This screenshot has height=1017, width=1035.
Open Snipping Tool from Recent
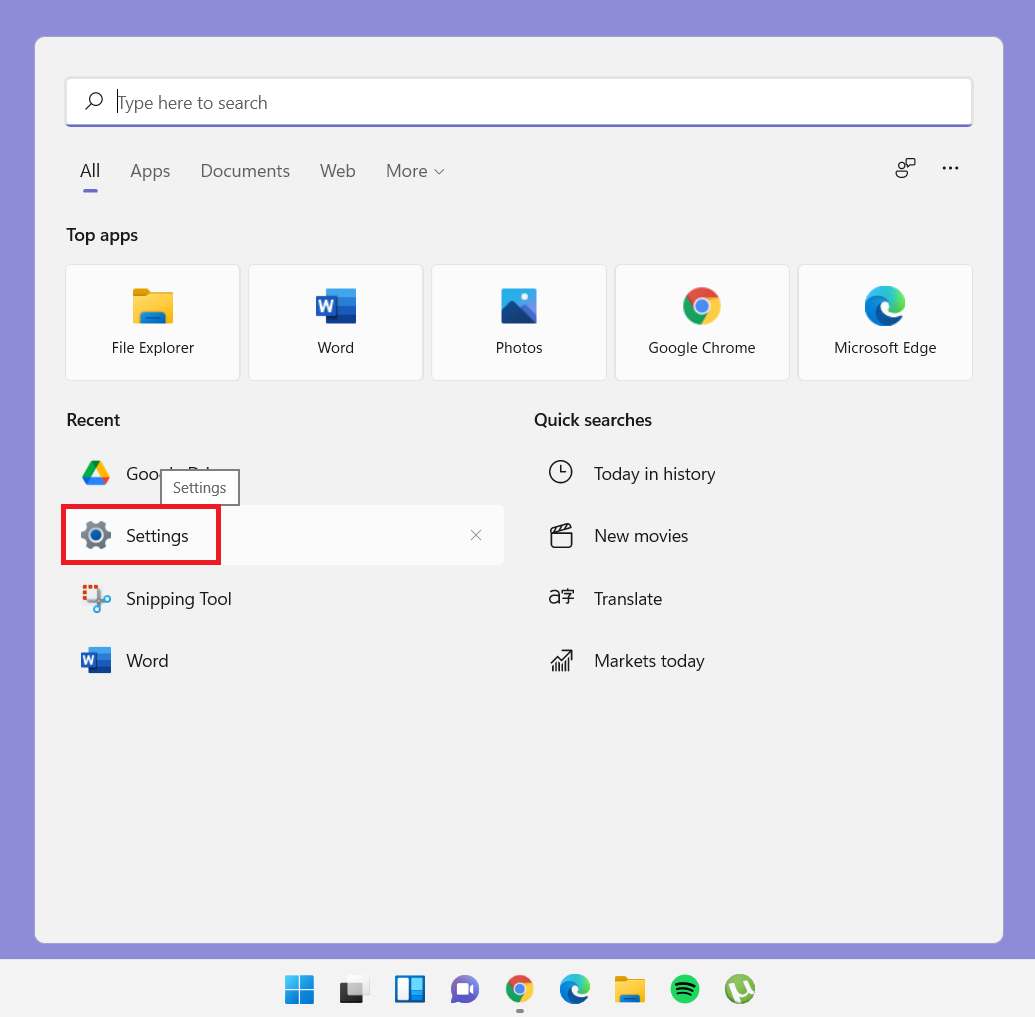[283, 599]
